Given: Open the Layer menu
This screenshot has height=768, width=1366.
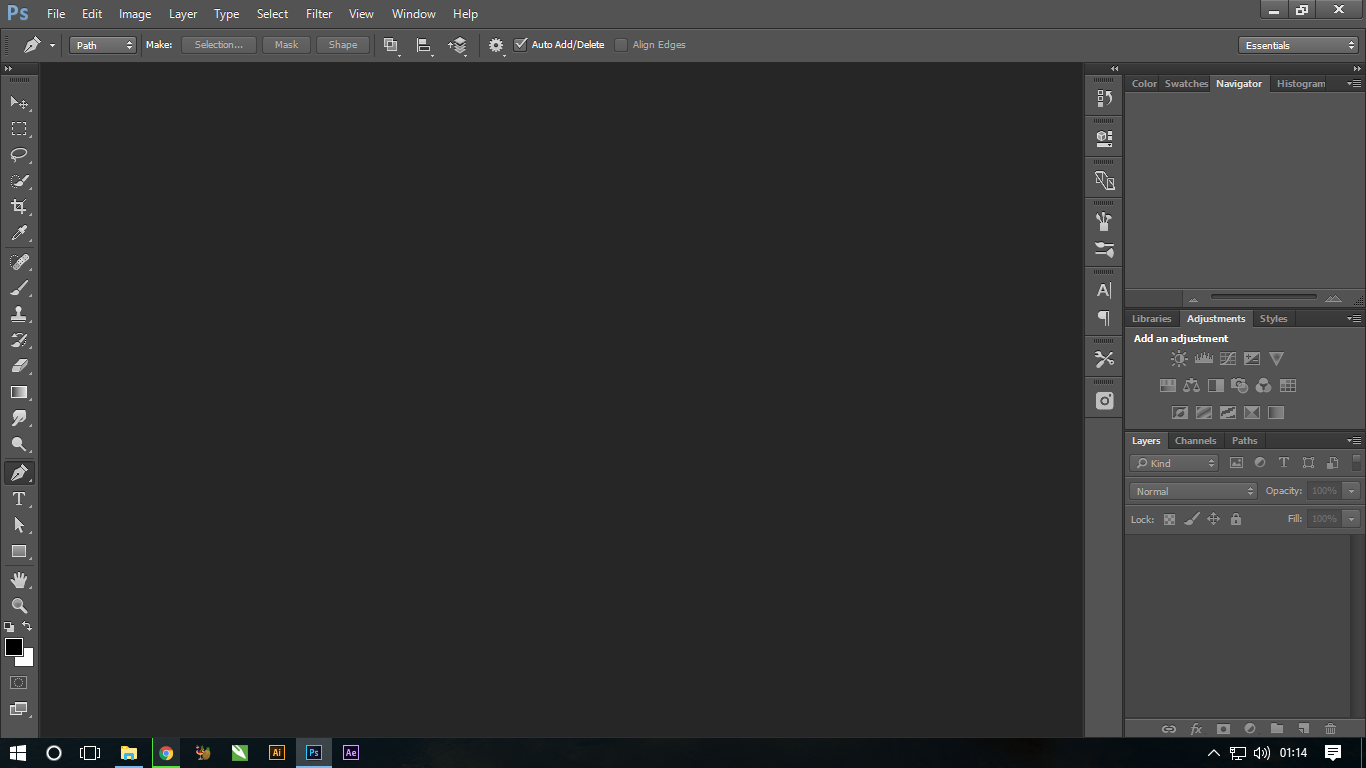Looking at the screenshot, I should pyautogui.click(x=183, y=14).
